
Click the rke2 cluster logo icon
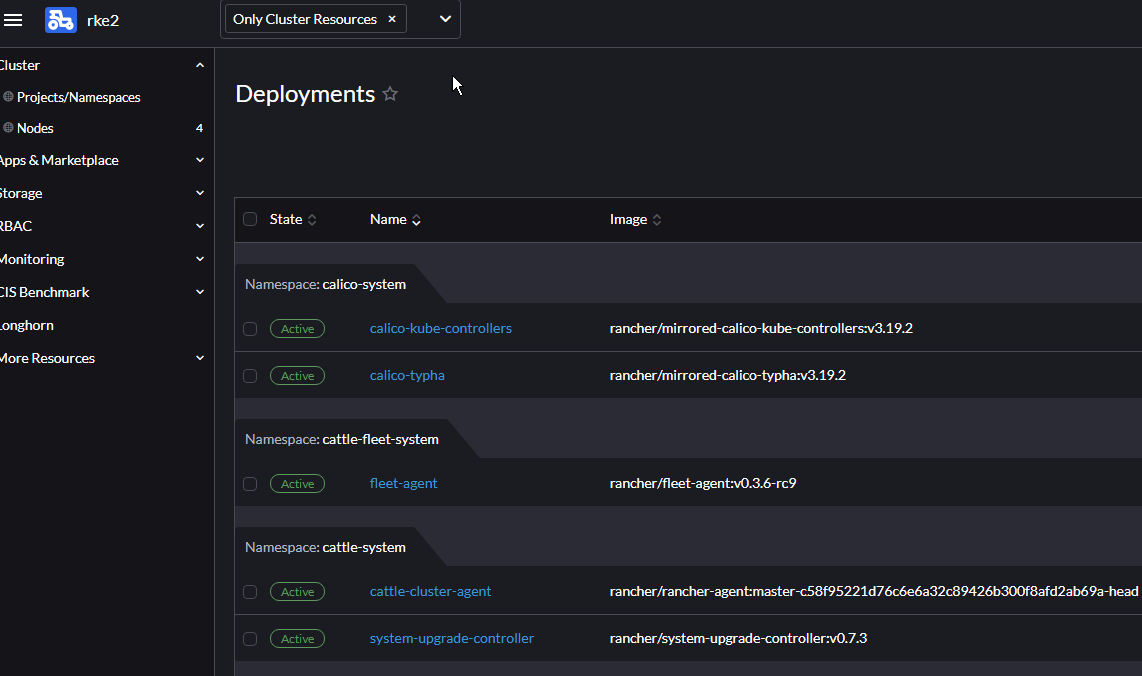59,19
